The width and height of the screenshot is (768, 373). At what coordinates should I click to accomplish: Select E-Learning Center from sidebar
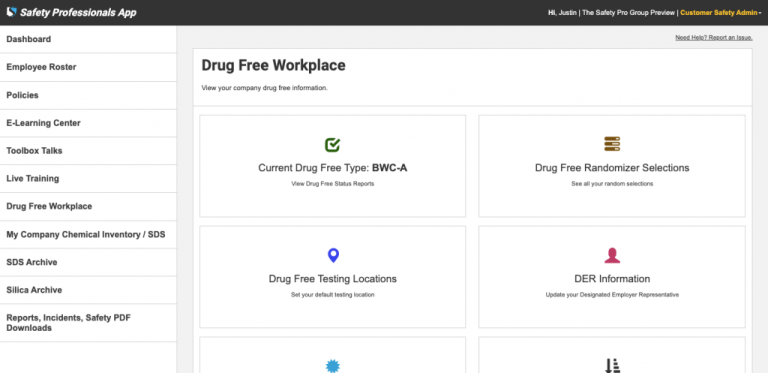[x=88, y=123]
